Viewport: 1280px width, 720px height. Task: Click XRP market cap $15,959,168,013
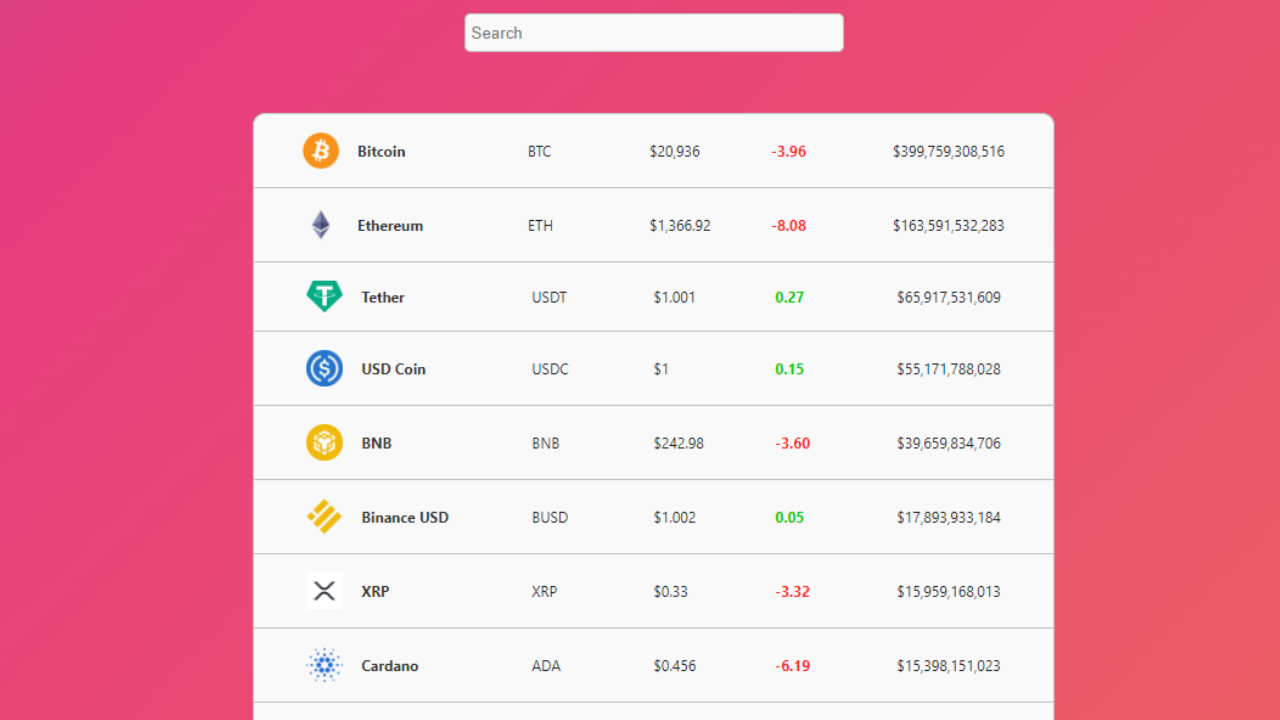(x=949, y=592)
